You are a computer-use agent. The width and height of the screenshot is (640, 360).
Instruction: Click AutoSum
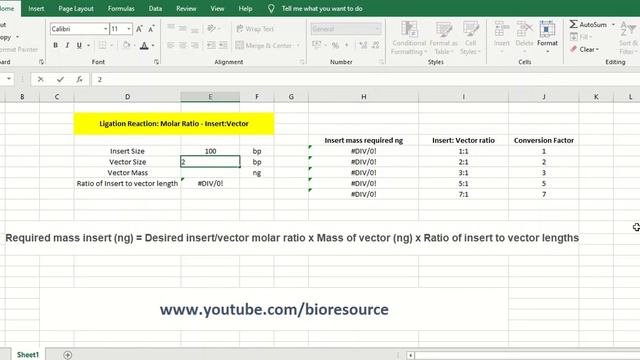[588, 24]
